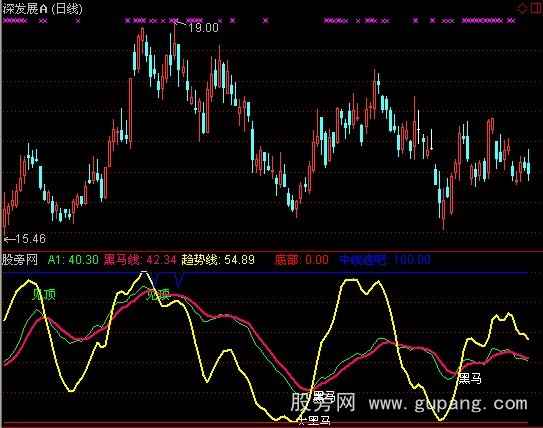Click the 19.00 high price label
The height and width of the screenshot is (428, 543).
203,27
